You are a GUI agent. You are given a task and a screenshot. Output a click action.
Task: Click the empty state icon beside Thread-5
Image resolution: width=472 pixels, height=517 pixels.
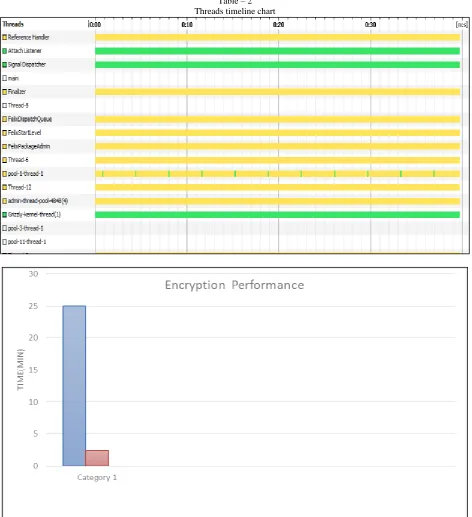click(x=5, y=106)
